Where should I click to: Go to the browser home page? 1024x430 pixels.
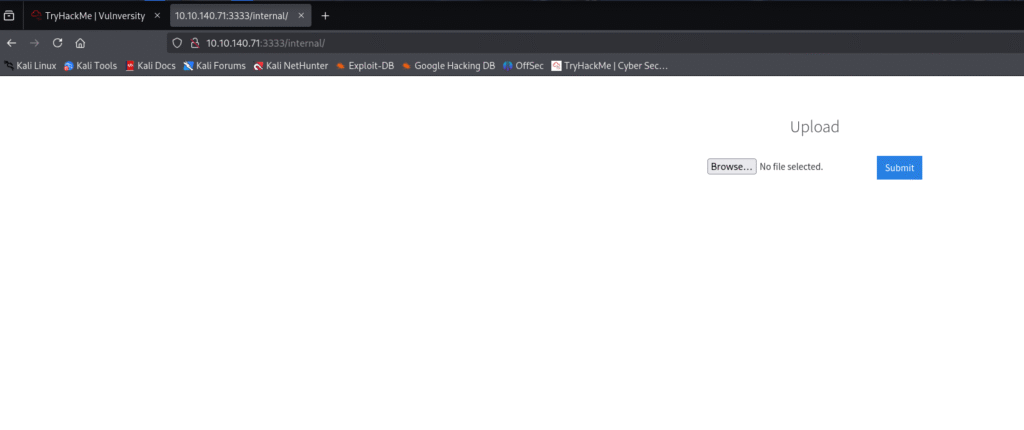click(x=80, y=43)
